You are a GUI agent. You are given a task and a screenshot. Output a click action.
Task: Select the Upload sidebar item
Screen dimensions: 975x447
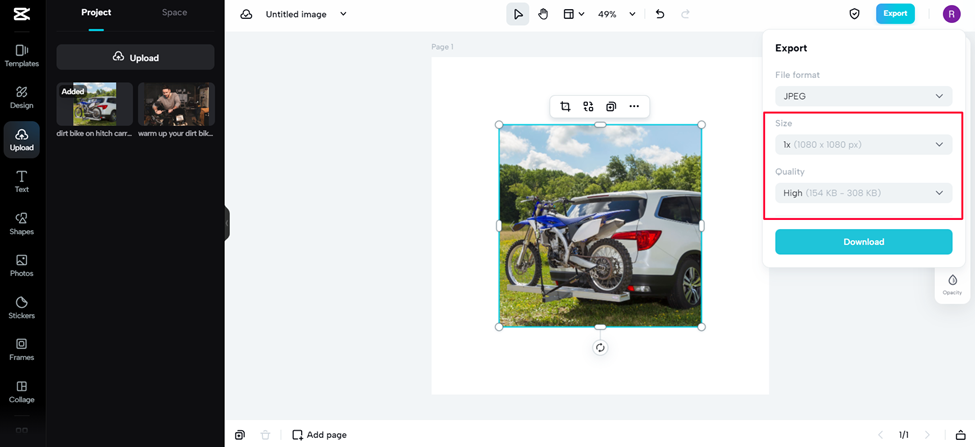[22, 140]
